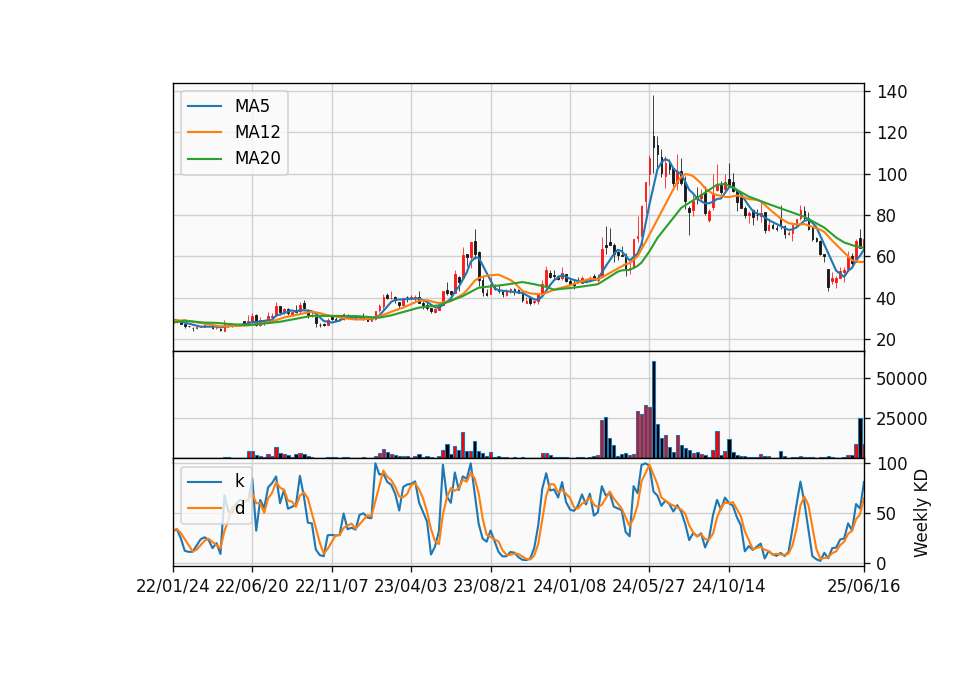Click the candlestick with the highest wick near 140
Image resolution: width=960 pixels, height=690 pixels.
point(653,133)
